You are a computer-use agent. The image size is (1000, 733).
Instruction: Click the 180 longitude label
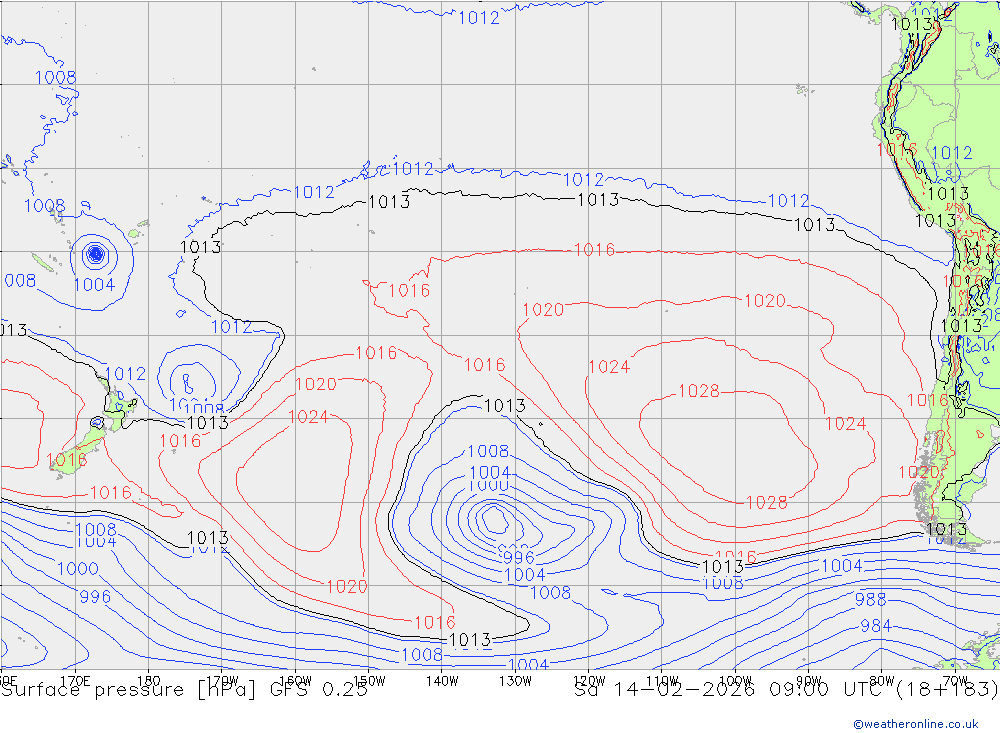coord(148,681)
